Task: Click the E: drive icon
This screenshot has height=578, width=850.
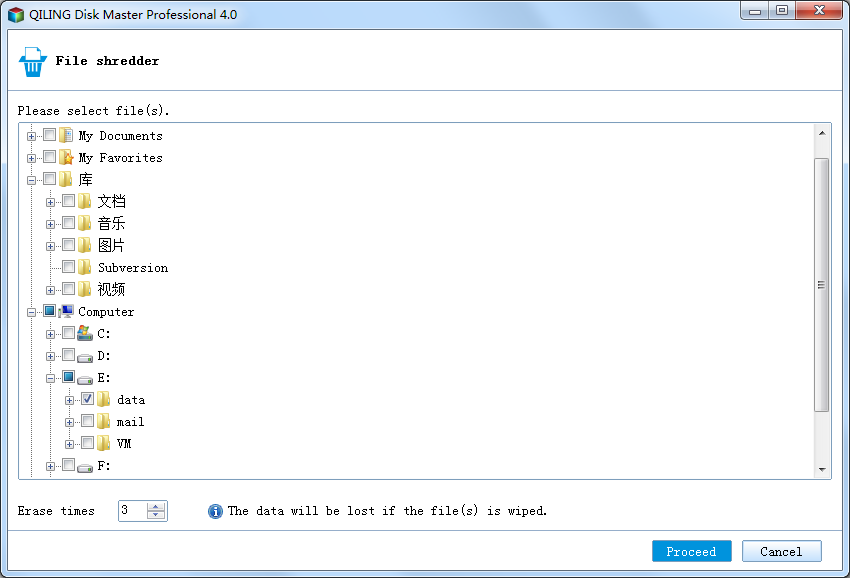Action: (85, 379)
